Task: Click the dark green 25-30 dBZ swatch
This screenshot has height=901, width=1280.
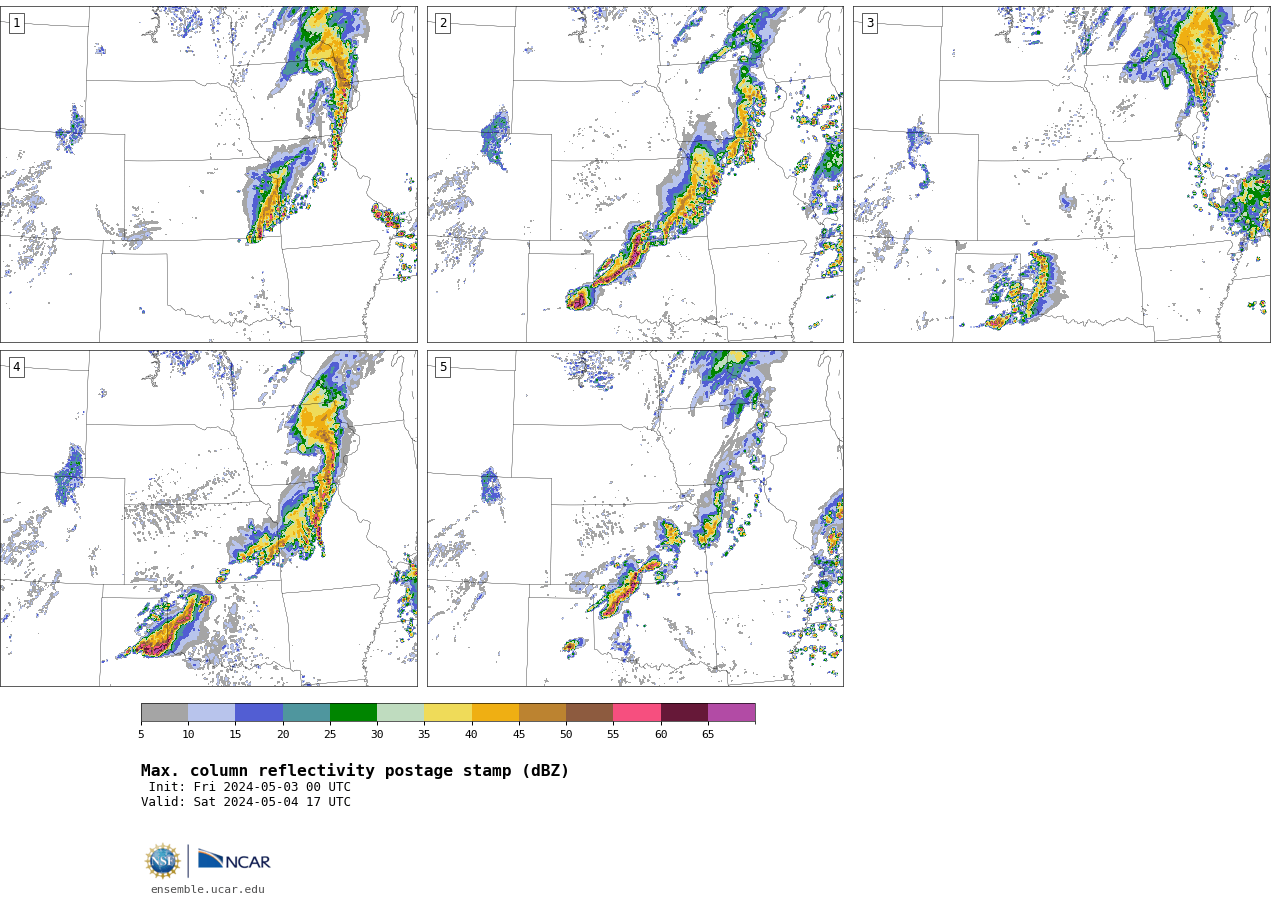Action: (x=353, y=712)
